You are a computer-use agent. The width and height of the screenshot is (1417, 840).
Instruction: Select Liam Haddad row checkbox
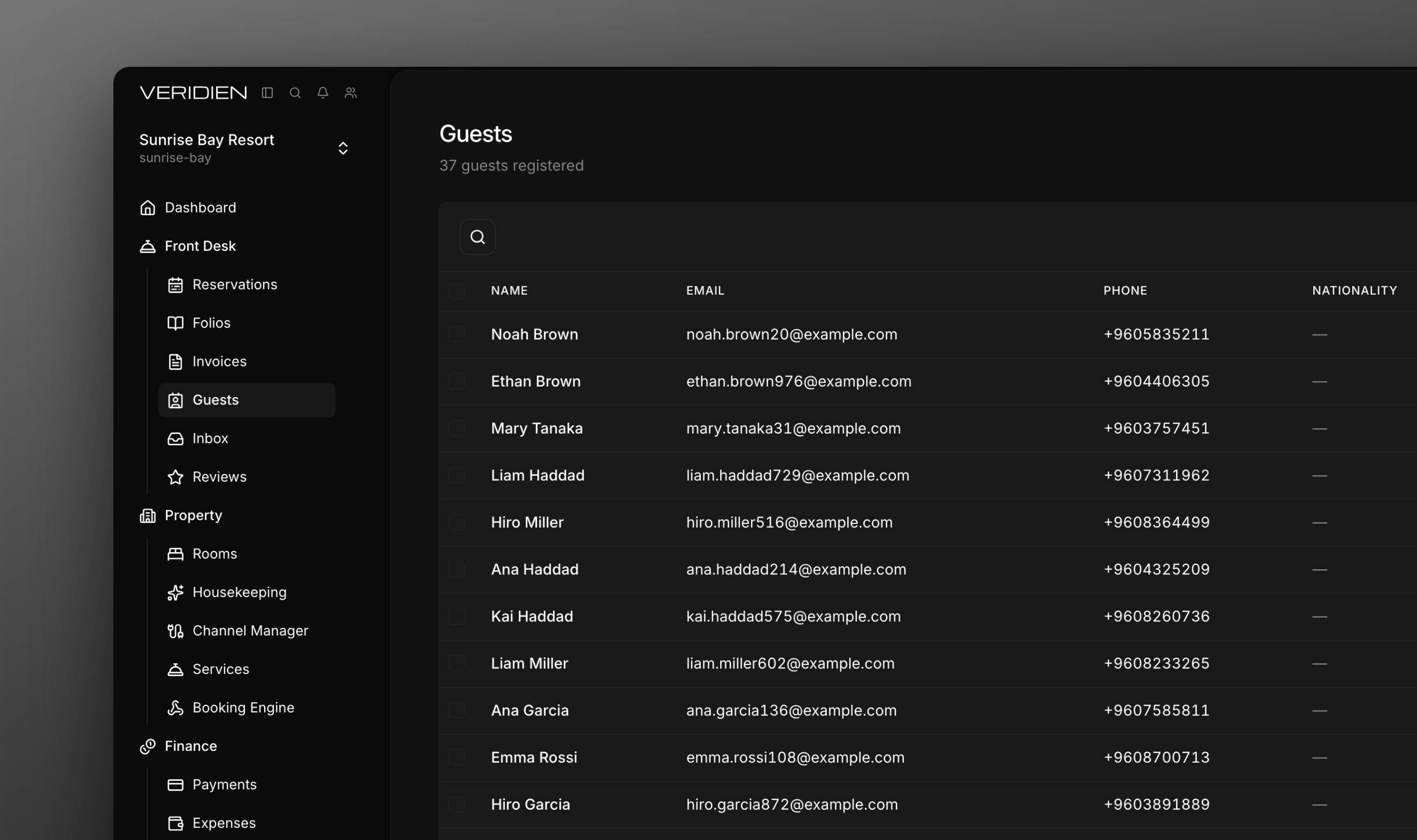(456, 476)
